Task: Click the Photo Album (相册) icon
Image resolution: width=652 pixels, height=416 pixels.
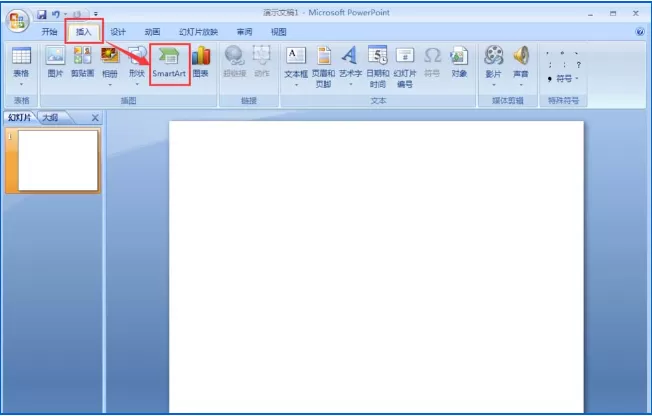Action: pyautogui.click(x=110, y=55)
